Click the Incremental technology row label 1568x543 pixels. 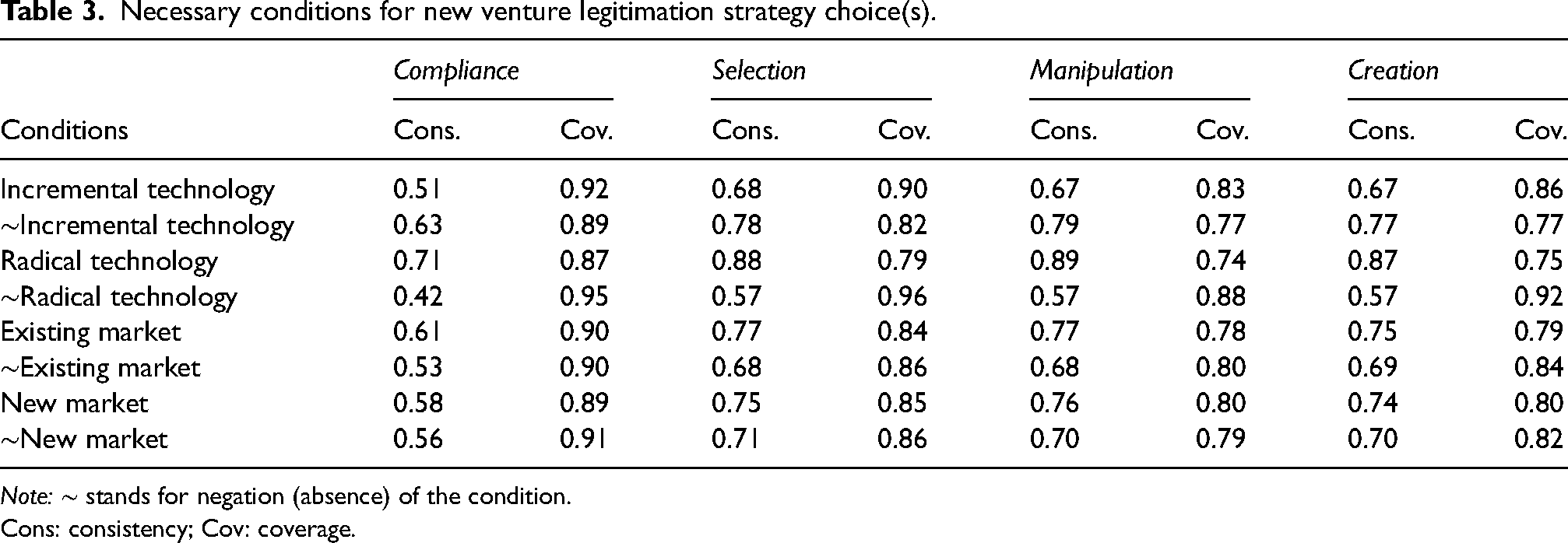[x=138, y=189]
